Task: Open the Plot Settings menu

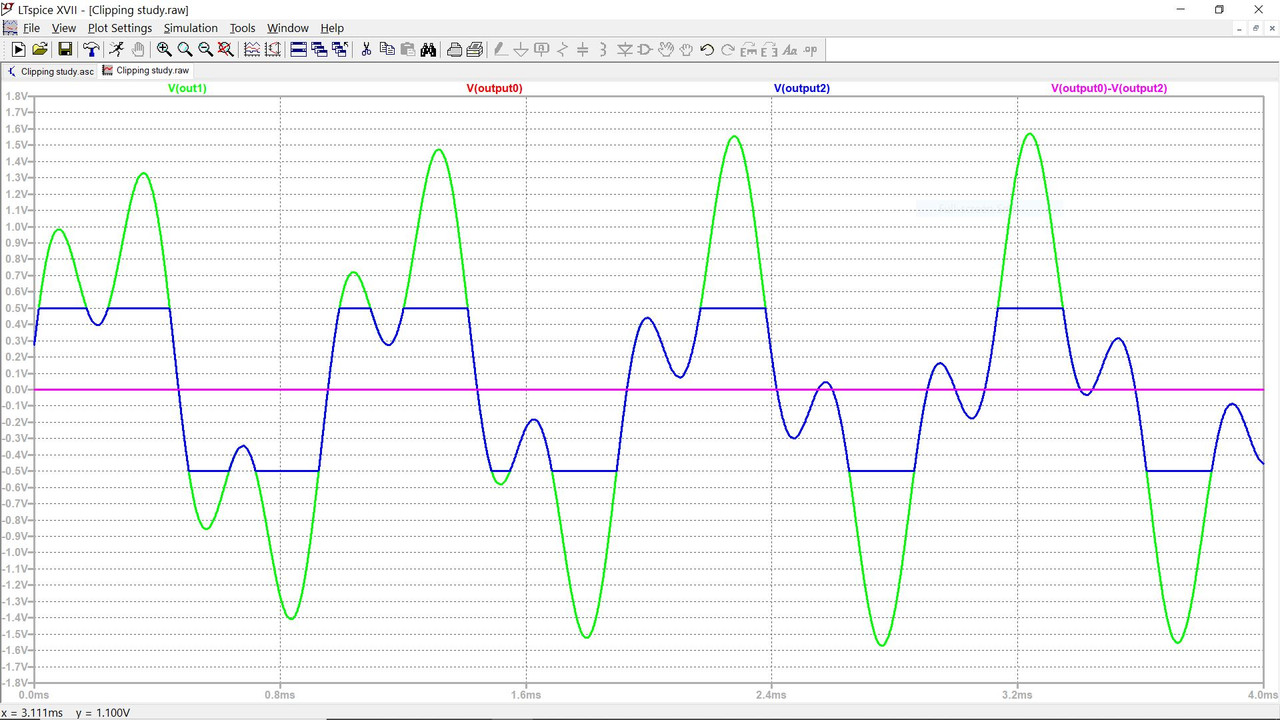Action: (x=119, y=28)
